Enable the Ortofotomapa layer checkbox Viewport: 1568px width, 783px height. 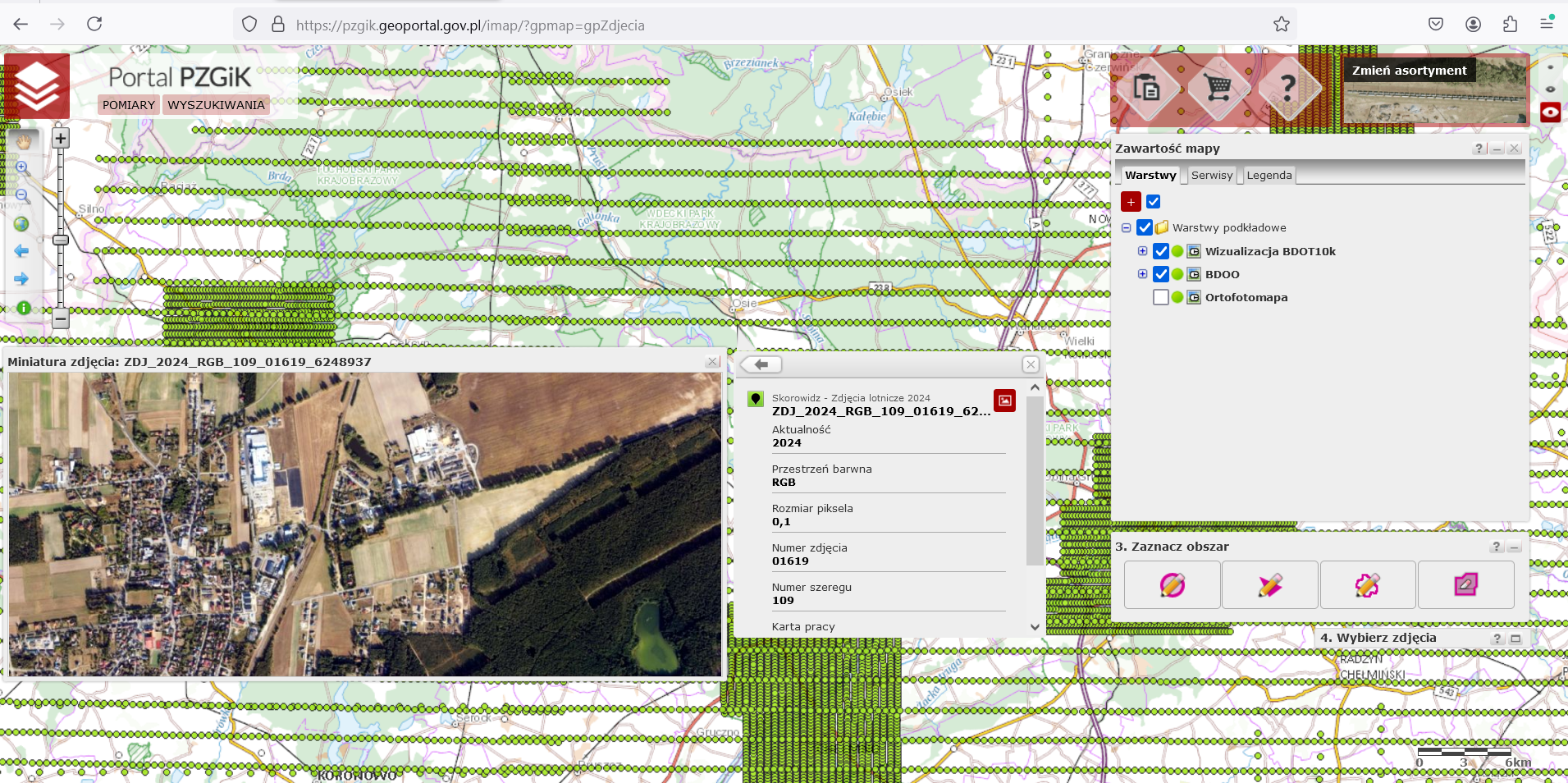[1161, 297]
